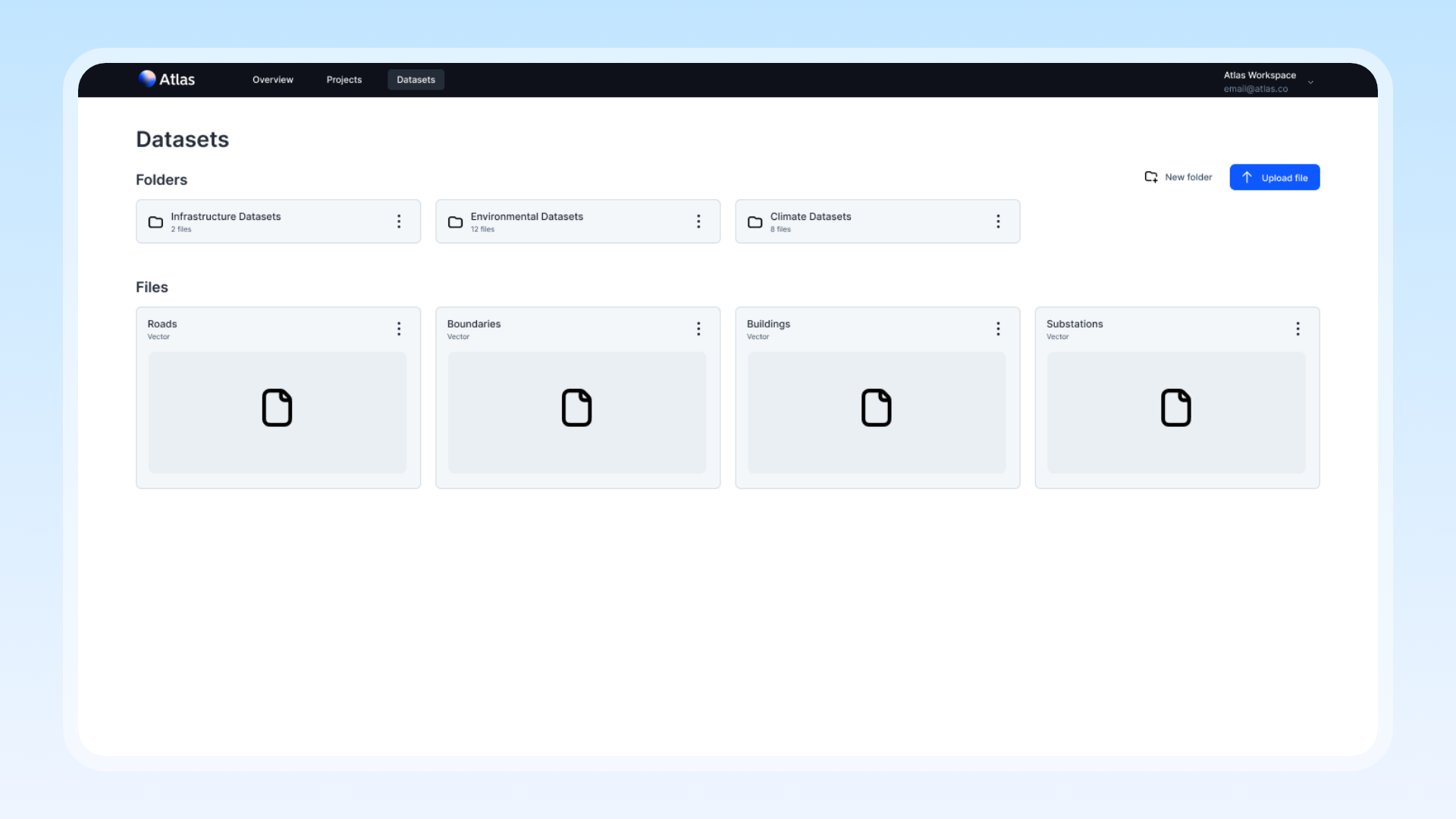Click the Folders section heading
The width and height of the screenshot is (1456, 819).
tap(162, 180)
